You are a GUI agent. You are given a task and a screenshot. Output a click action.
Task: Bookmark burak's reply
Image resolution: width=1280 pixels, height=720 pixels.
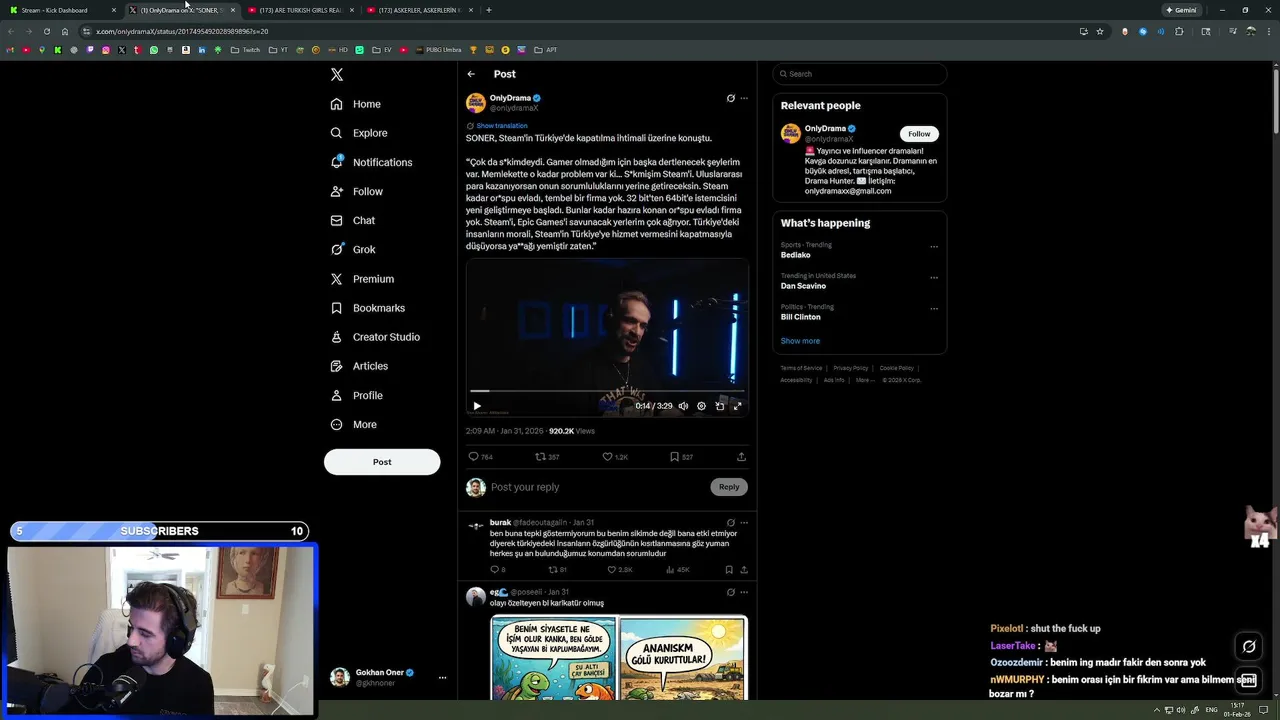pos(729,570)
